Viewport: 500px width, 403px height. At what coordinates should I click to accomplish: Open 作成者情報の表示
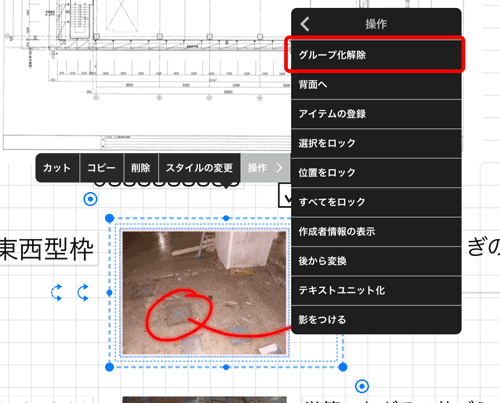coord(376,231)
